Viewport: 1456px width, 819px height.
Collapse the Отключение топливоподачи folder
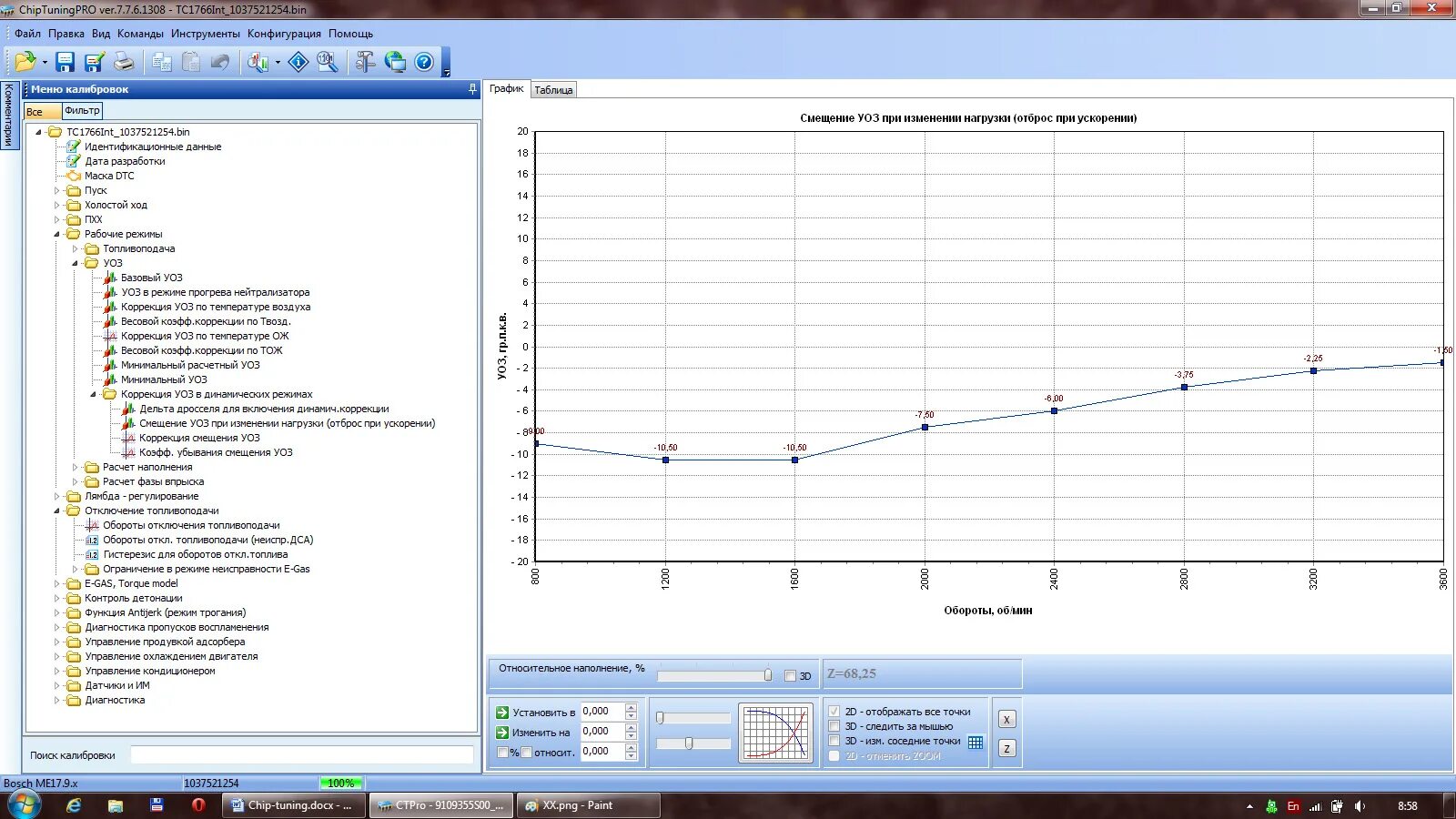[56, 511]
